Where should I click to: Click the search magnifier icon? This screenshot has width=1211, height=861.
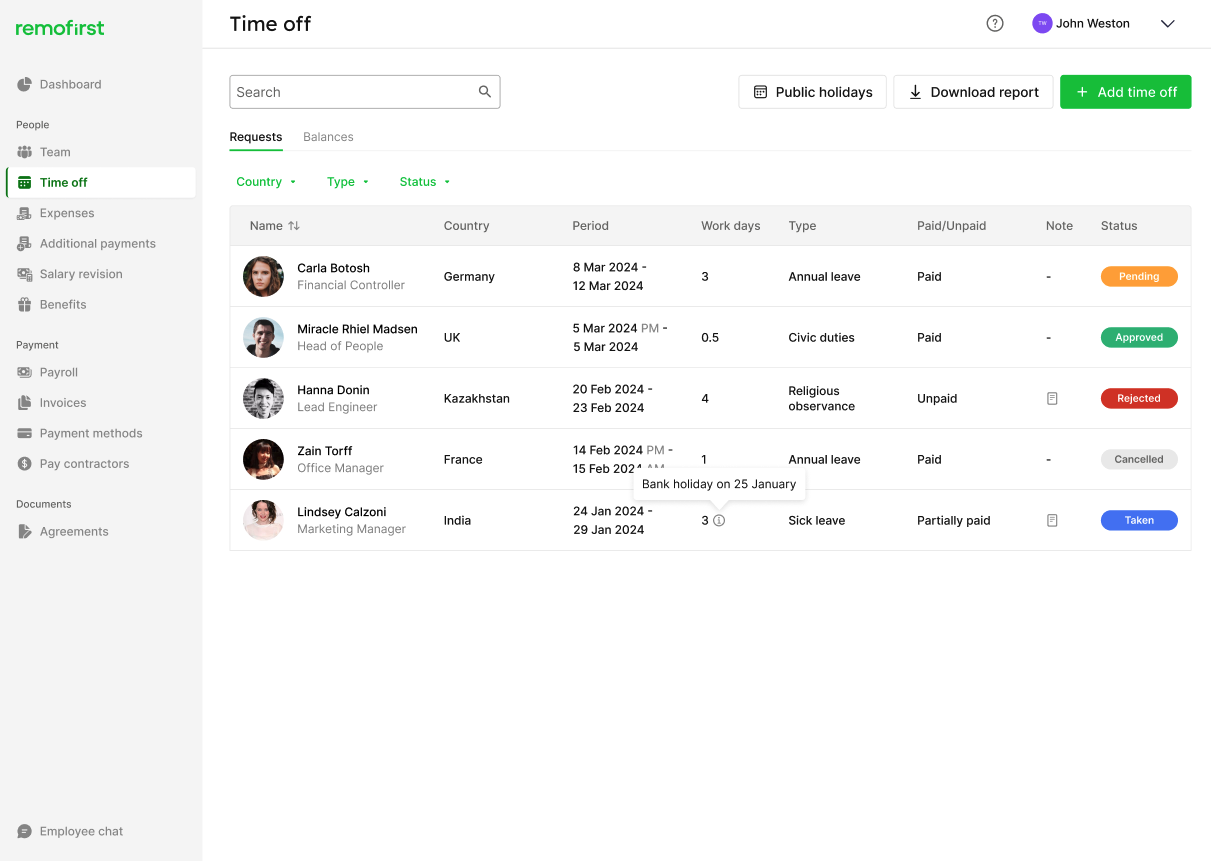(x=485, y=92)
